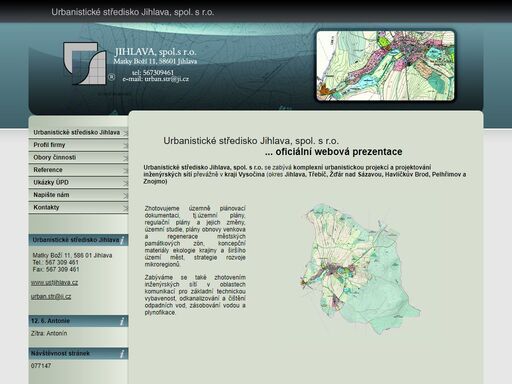The height and width of the screenshot is (384, 512).
Task: Click the urban.str@ji.cz email link
Action: [51, 296]
